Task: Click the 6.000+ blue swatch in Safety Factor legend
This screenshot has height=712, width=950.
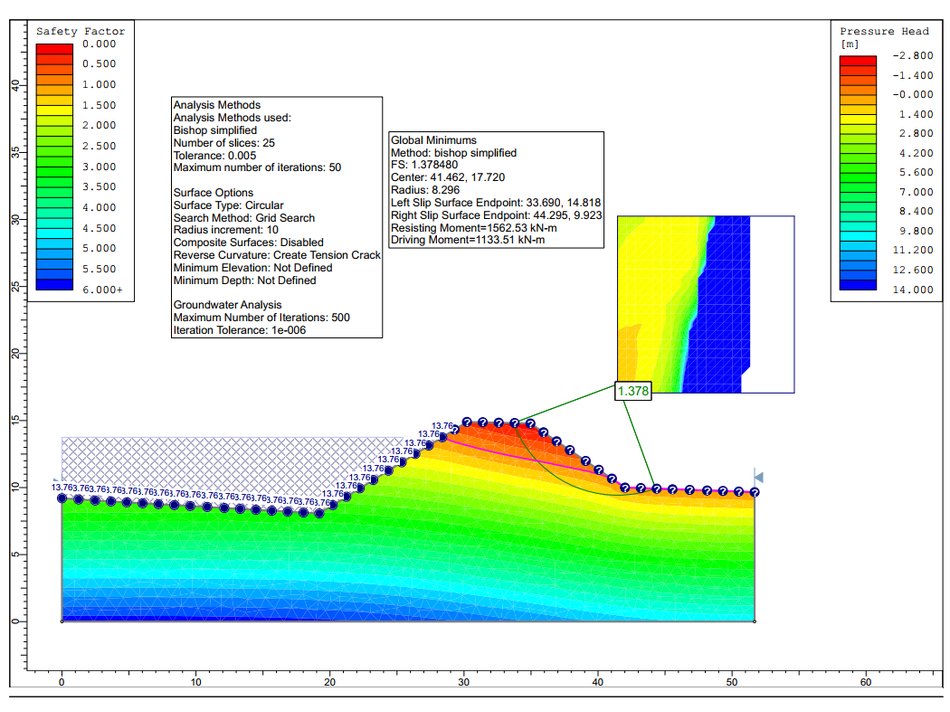Action: (x=55, y=285)
